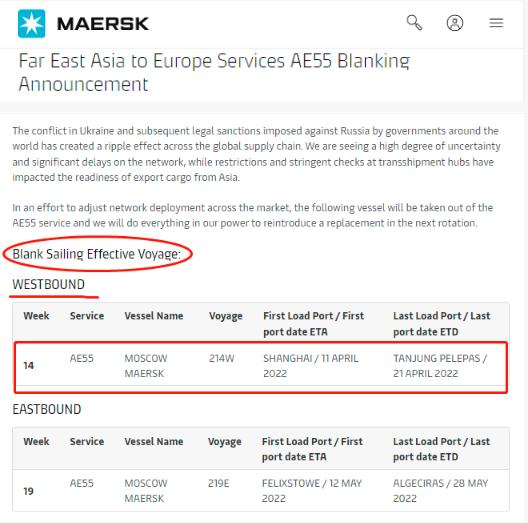Click voyage 219E cell

pyautogui.click(x=219, y=483)
